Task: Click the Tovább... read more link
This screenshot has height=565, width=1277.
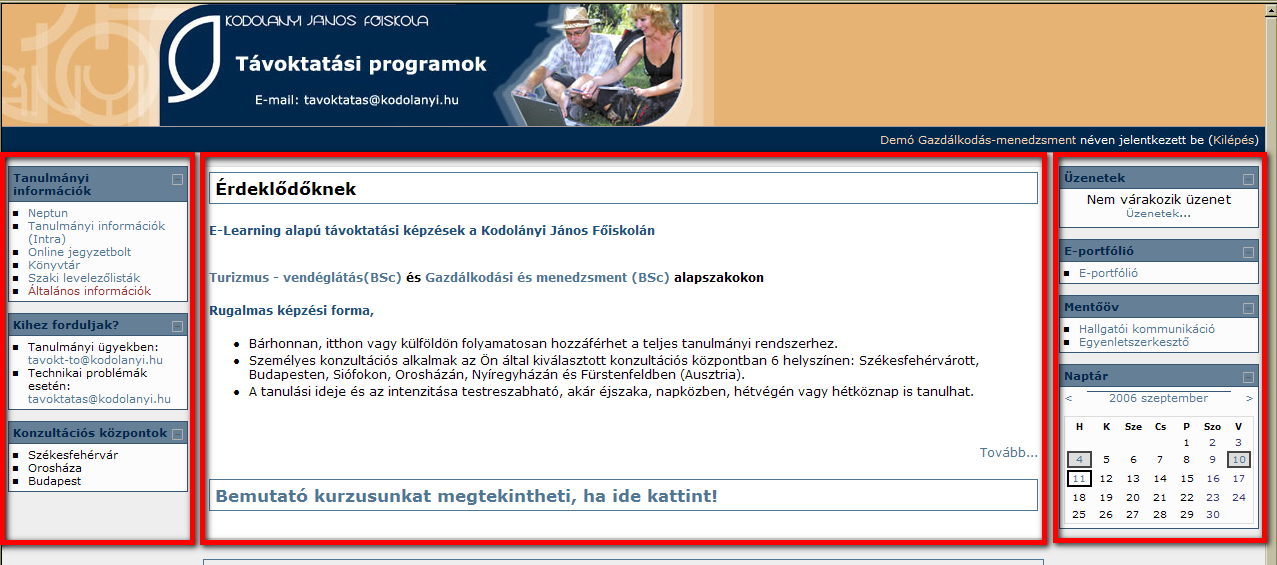Action: (x=1008, y=453)
